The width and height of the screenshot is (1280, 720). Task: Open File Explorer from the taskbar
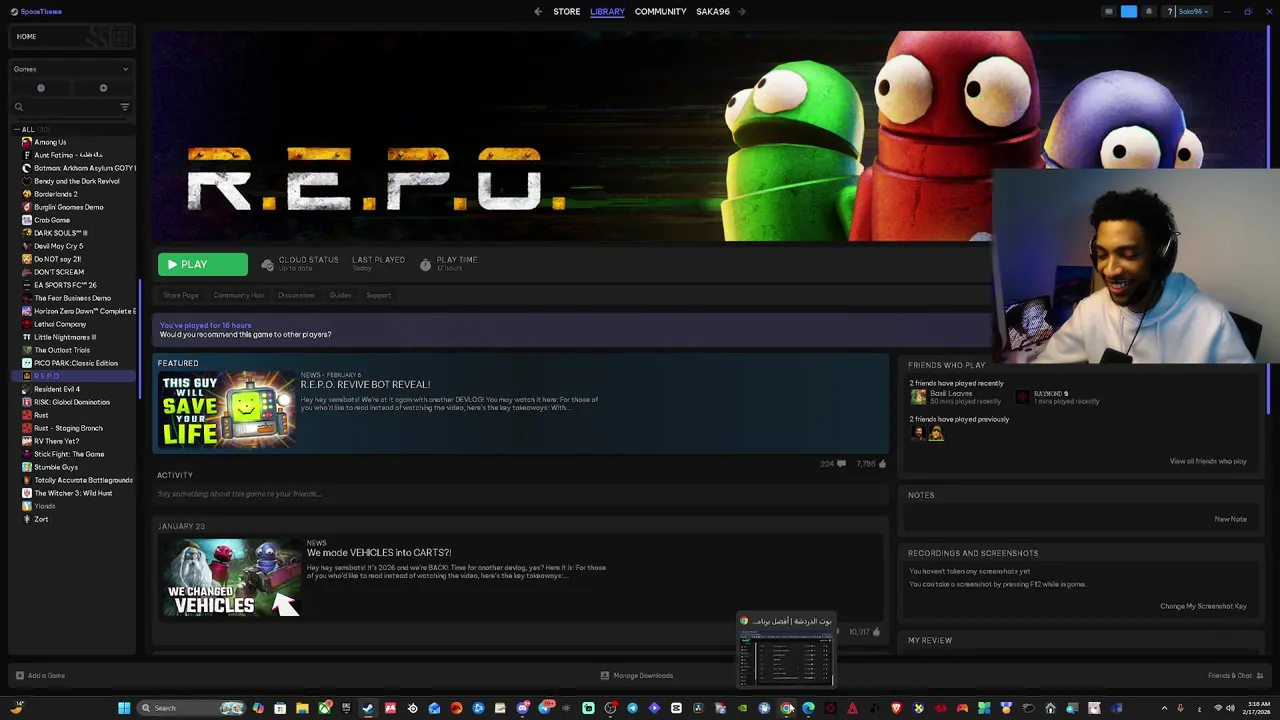click(302, 708)
